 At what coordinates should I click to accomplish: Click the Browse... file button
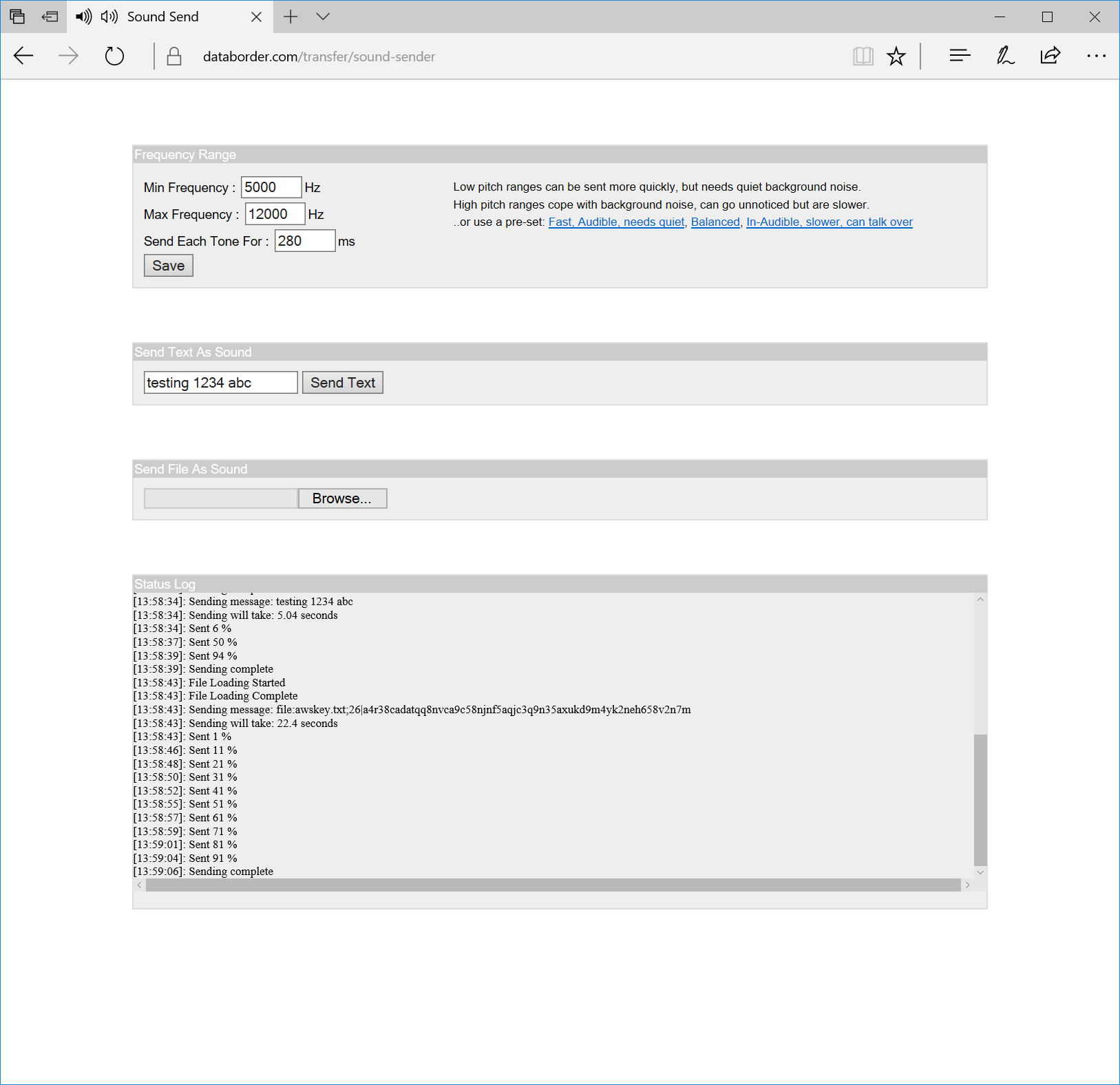(342, 498)
